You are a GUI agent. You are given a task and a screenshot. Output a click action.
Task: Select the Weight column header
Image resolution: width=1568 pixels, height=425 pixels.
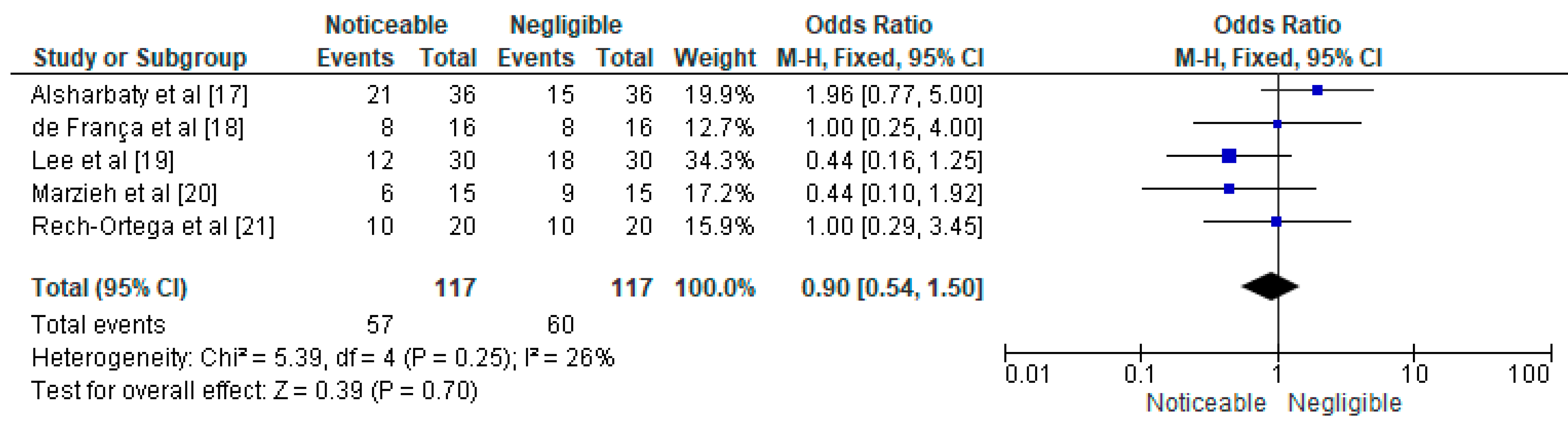pos(715,58)
